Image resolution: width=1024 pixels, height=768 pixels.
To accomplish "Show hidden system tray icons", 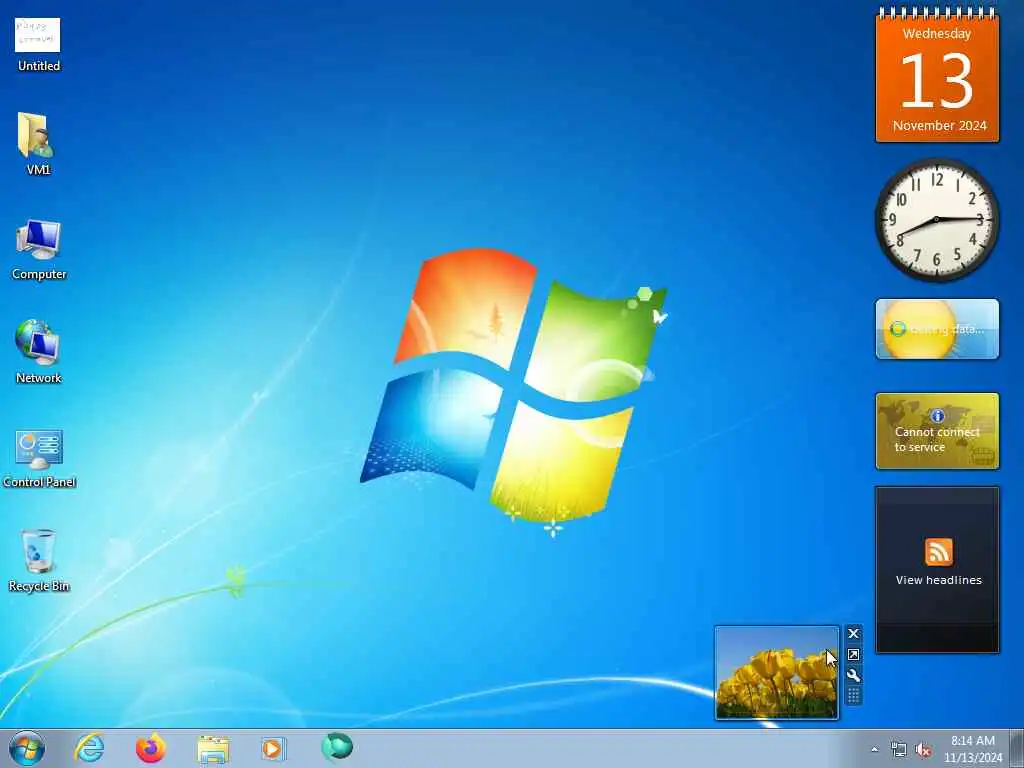I will click(x=874, y=750).
